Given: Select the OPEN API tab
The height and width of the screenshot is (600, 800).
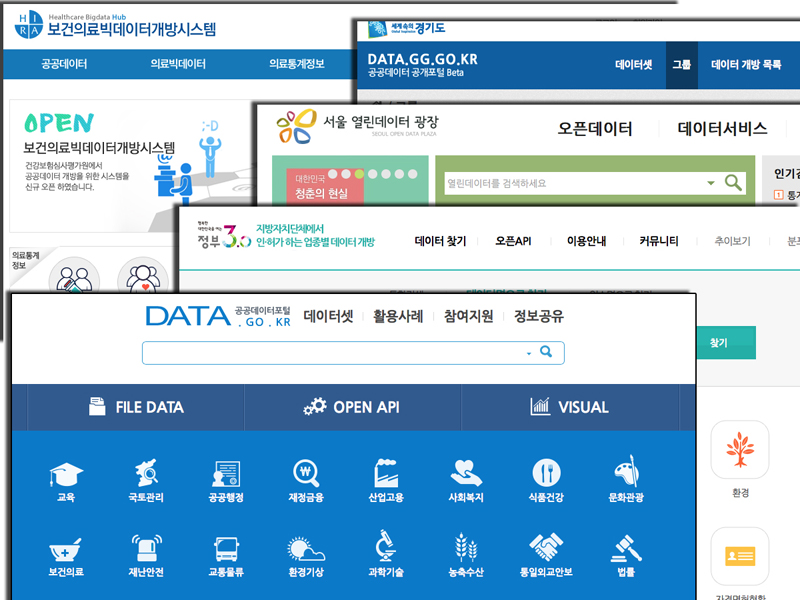Looking at the screenshot, I should click(353, 407).
